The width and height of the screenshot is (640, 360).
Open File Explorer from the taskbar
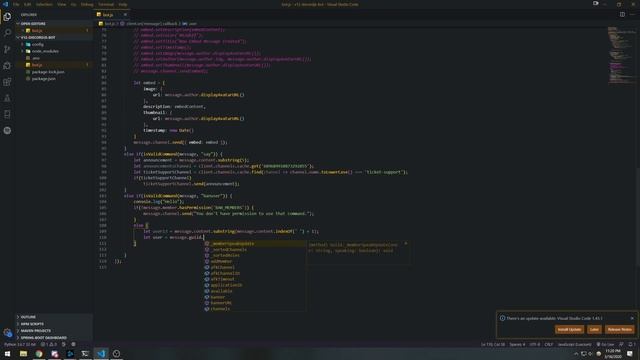[23, 353]
